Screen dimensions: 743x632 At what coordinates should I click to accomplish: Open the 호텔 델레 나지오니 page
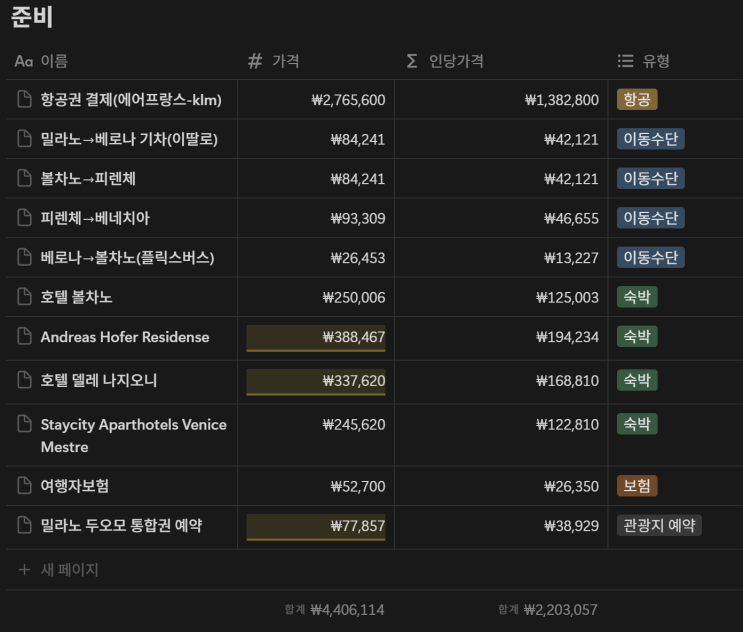coord(99,380)
